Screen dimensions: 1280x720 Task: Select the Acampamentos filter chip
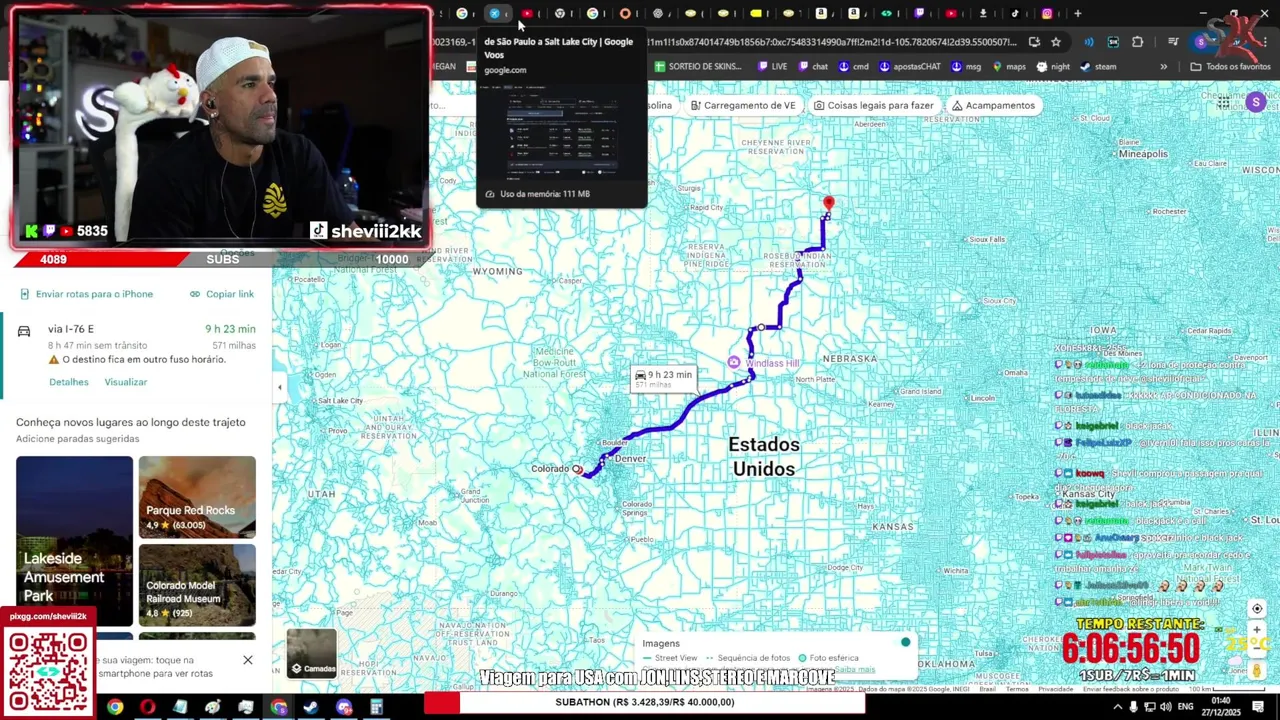[x=993, y=105]
